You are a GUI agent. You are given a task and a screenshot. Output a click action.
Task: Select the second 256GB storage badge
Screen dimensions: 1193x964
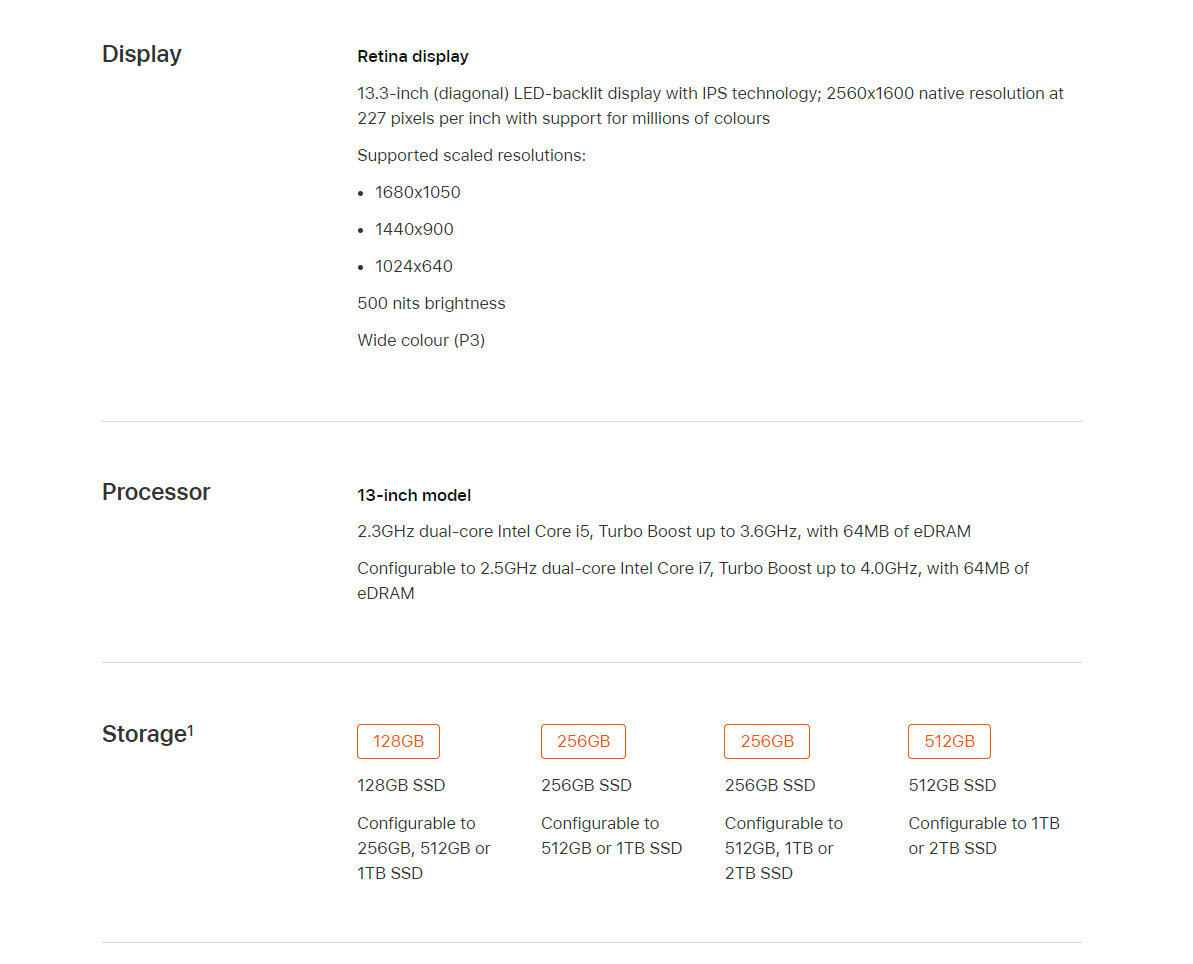click(767, 741)
